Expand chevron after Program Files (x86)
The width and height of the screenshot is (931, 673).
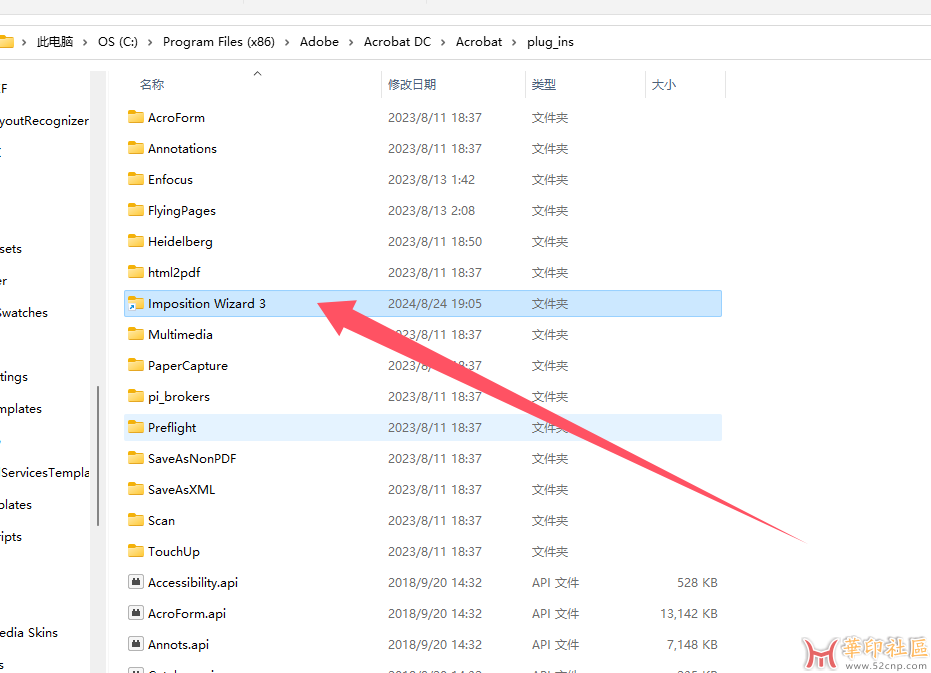click(287, 42)
